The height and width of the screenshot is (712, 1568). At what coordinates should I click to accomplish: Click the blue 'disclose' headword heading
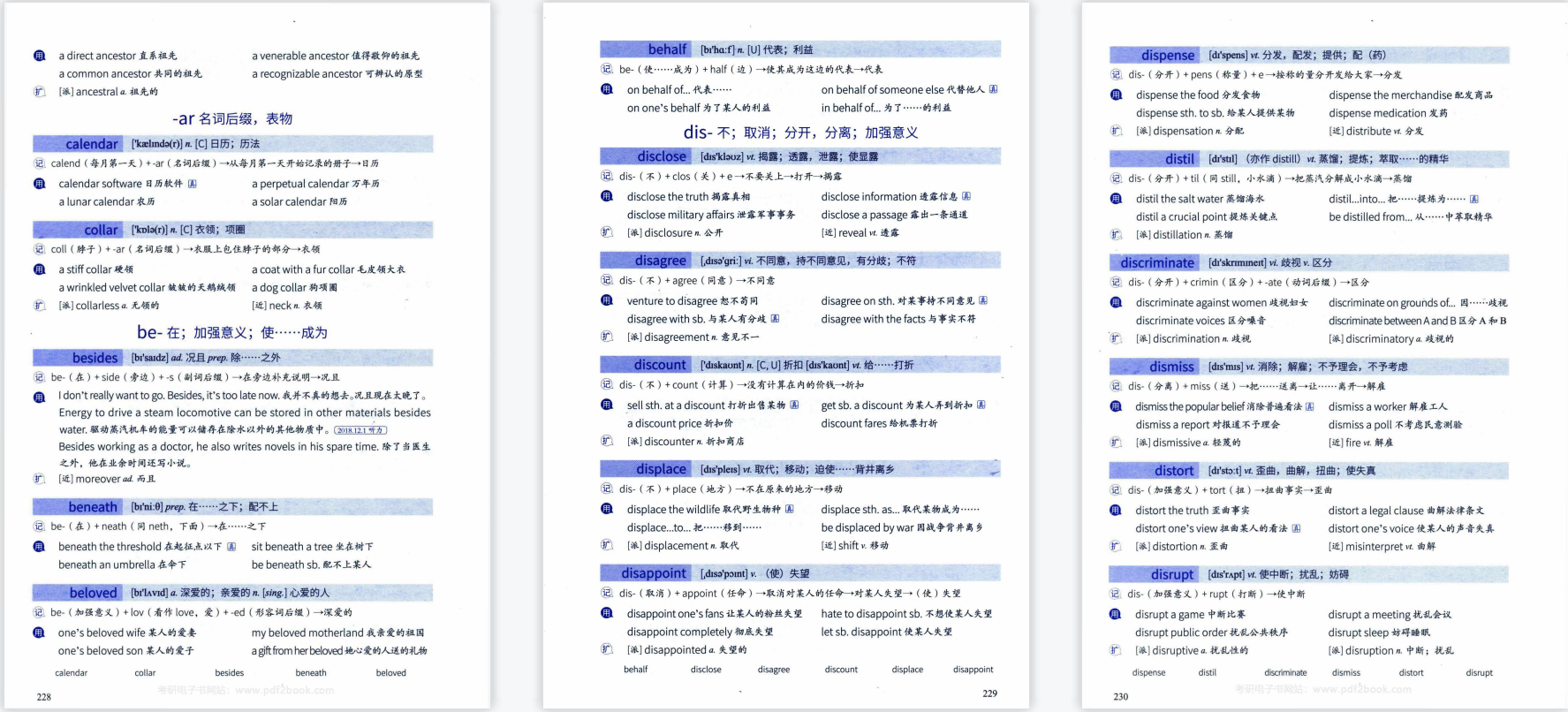click(662, 156)
